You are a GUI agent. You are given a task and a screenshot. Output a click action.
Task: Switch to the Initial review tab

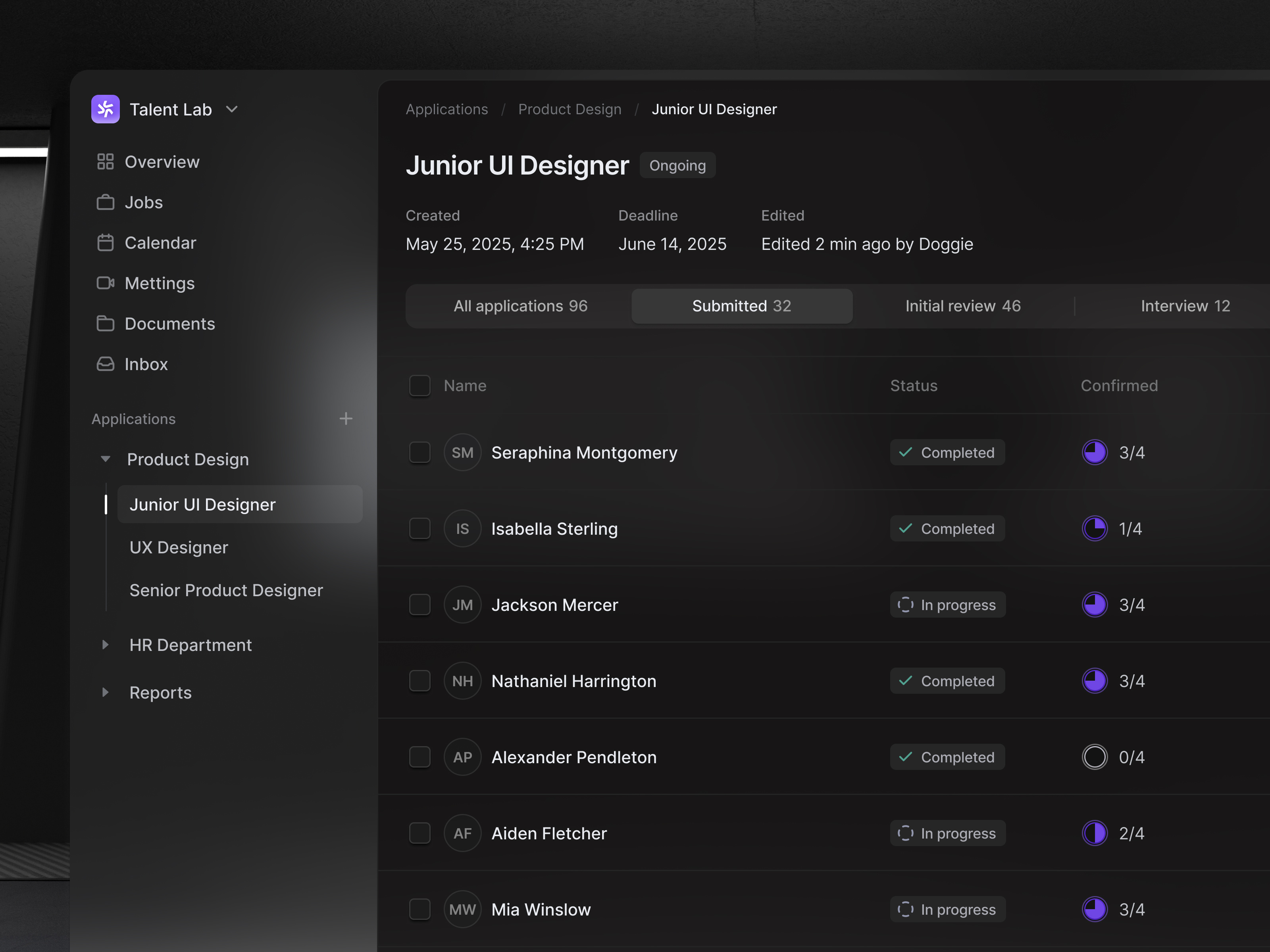pyautogui.click(x=962, y=306)
